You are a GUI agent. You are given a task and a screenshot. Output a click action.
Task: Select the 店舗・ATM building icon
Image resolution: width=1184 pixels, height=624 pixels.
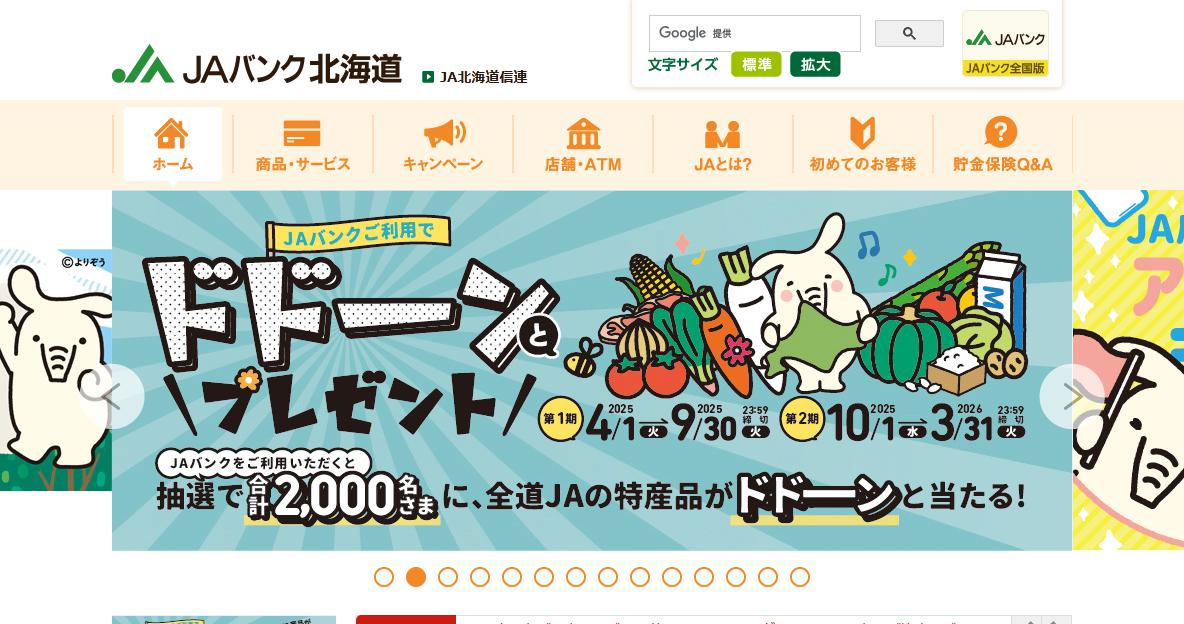pyautogui.click(x=583, y=134)
